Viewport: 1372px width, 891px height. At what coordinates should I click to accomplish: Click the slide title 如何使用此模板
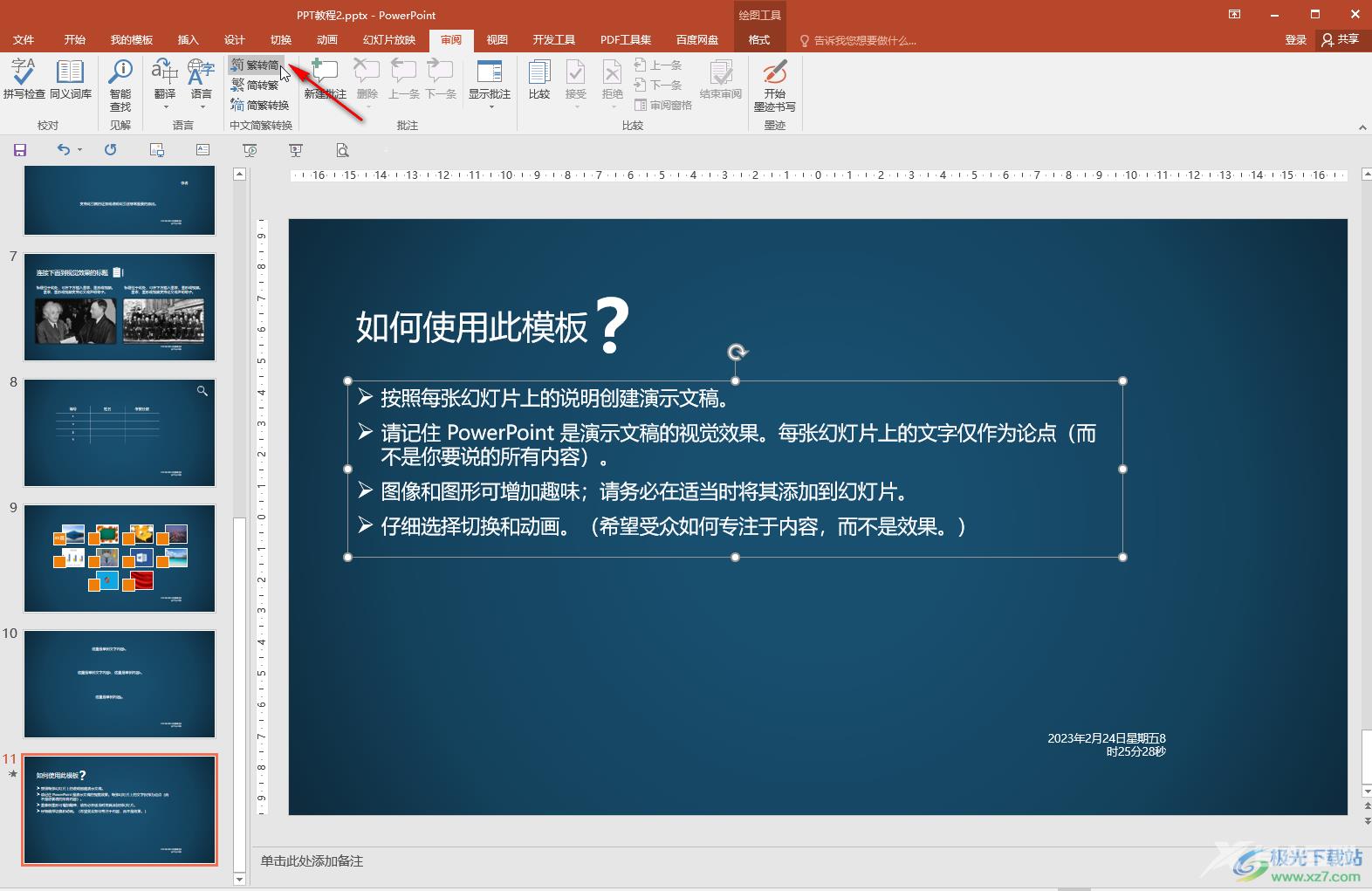click(x=472, y=327)
